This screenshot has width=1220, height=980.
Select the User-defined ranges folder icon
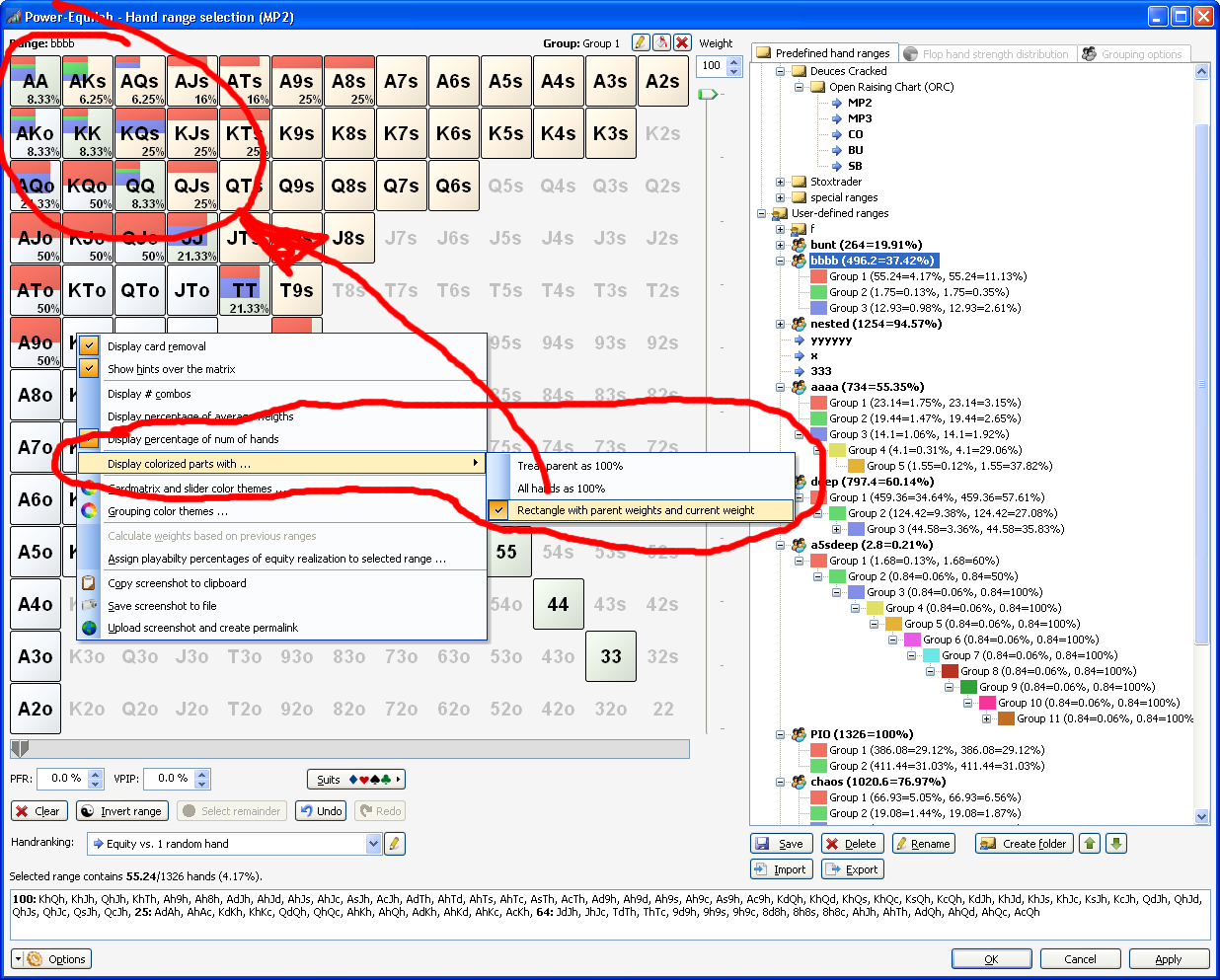780,213
